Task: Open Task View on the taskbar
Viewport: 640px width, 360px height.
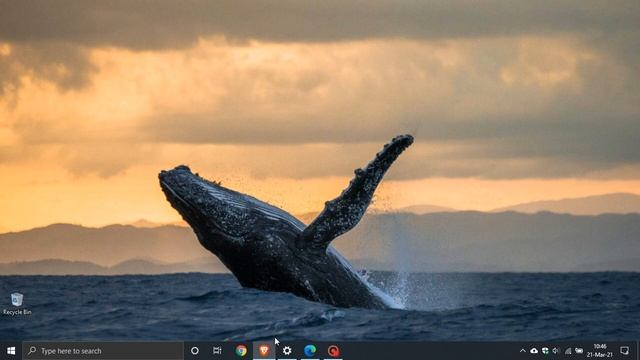Action: click(217, 351)
